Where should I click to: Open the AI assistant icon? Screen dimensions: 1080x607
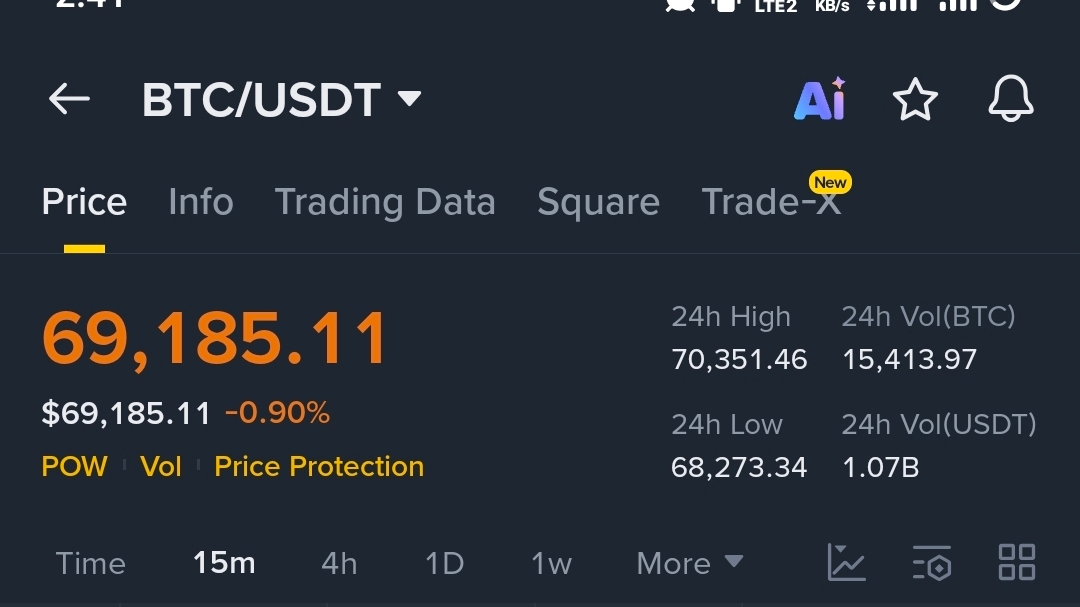[820, 99]
